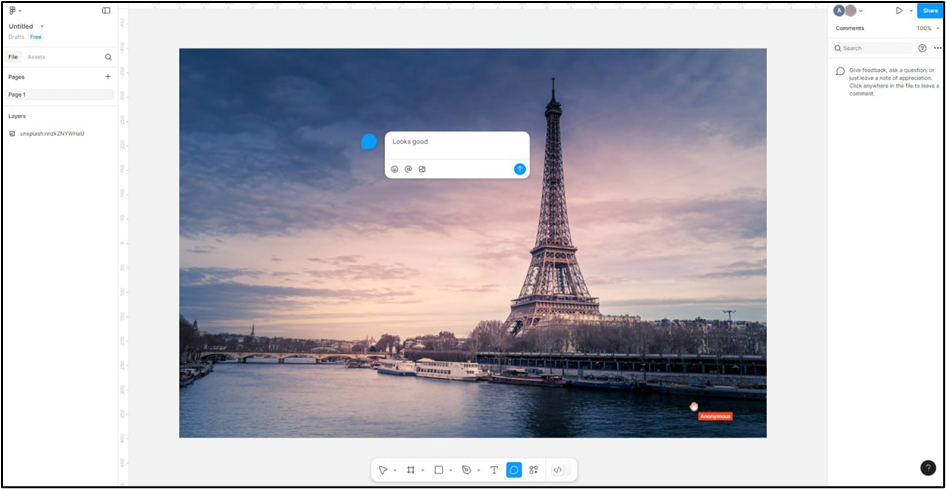Open the comments more options ellipsis
The image size is (946, 489).
(x=938, y=48)
